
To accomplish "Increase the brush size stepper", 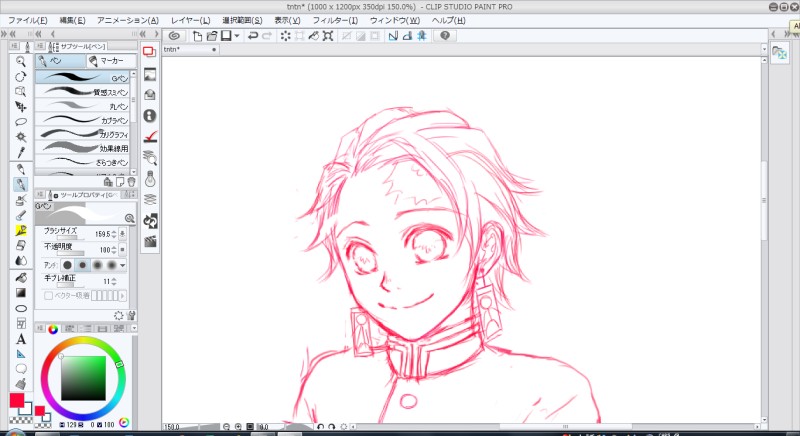I will 114,232.
